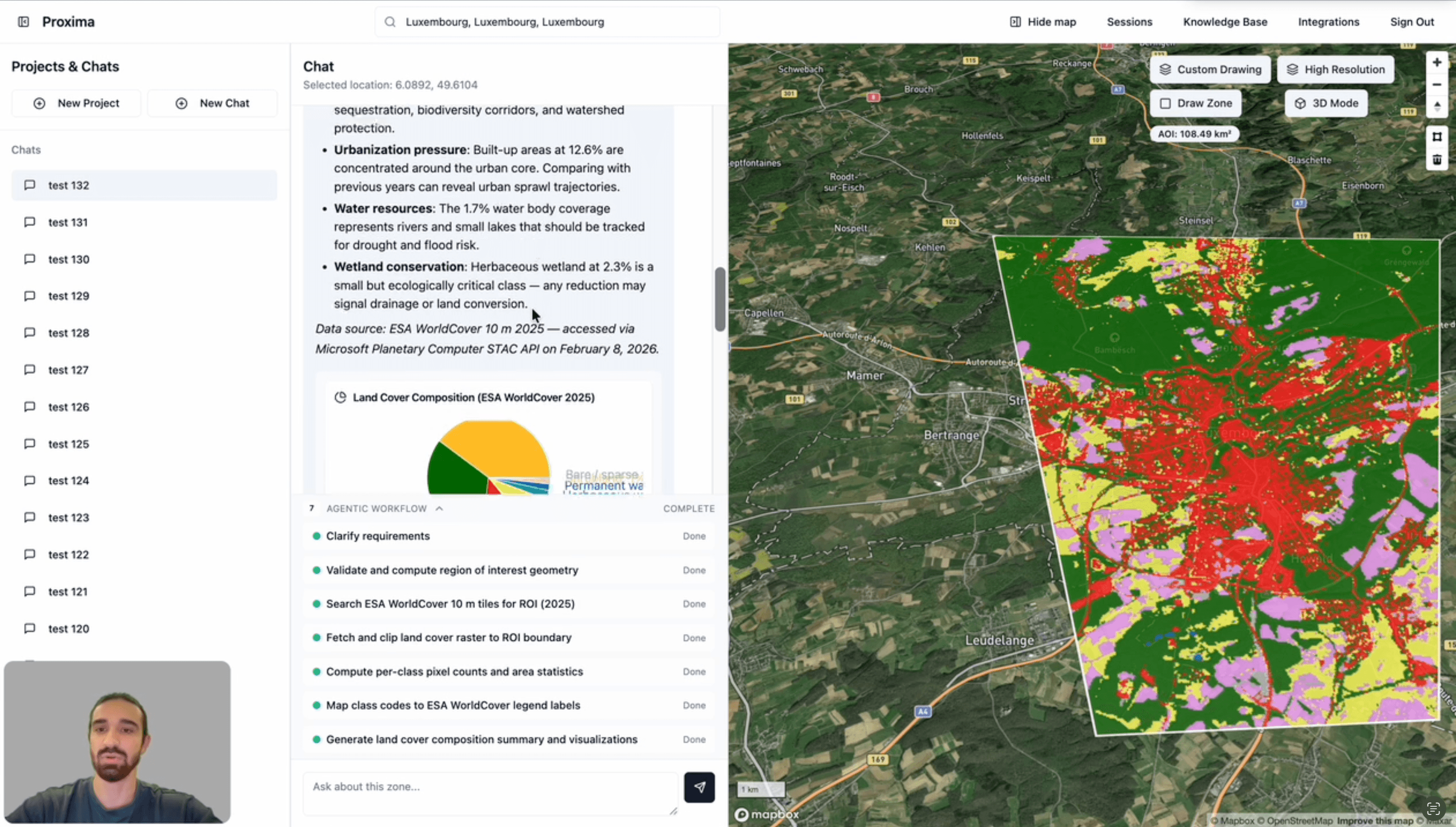Delete the drawn zone via the trash icon
This screenshot has height=827, width=1456.
coord(1437,160)
